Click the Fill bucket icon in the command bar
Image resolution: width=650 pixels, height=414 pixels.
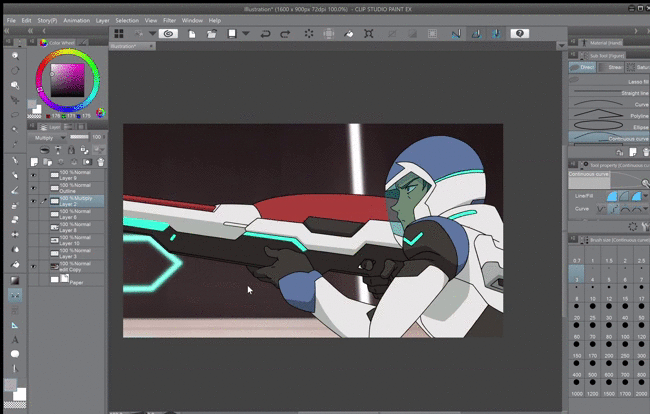[349, 34]
